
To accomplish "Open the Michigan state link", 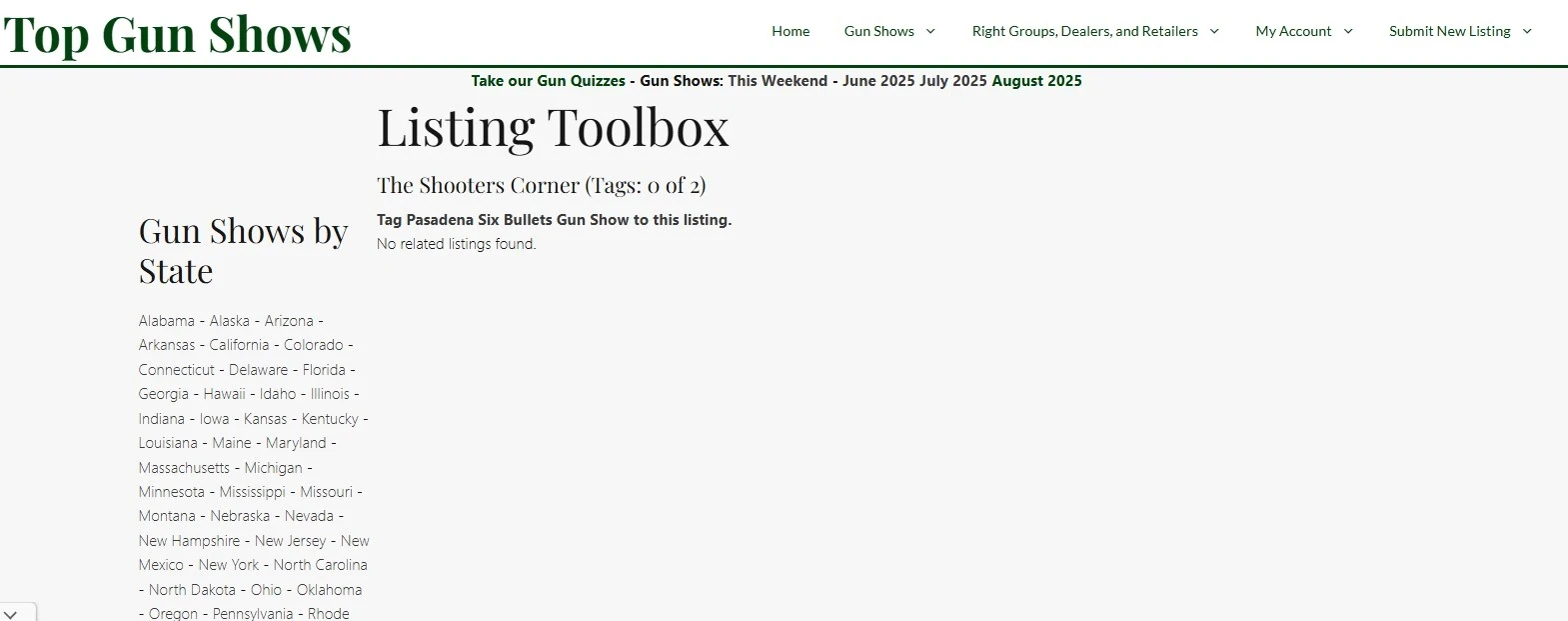I will pyautogui.click(x=273, y=468).
